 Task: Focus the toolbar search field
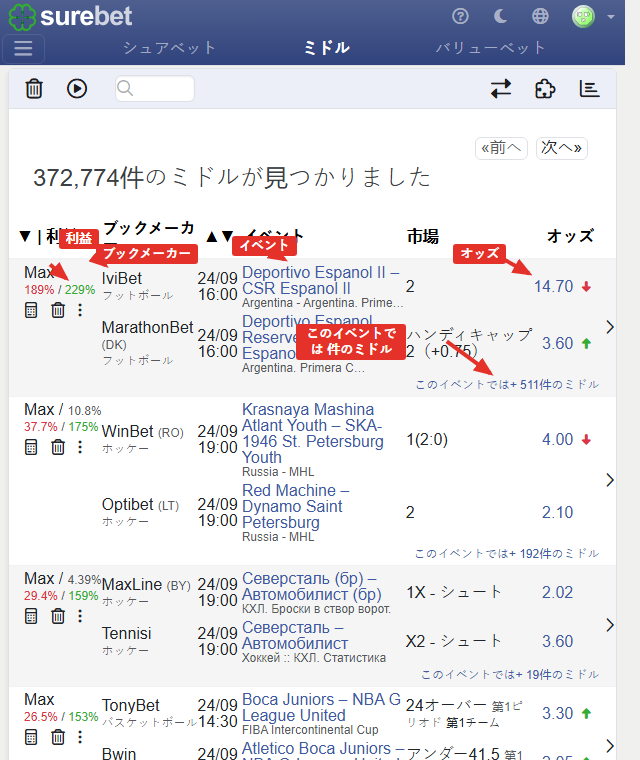(x=155, y=89)
